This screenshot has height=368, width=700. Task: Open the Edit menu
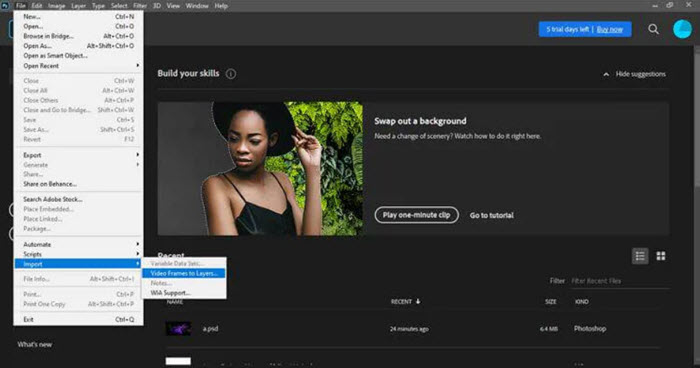pos(37,6)
